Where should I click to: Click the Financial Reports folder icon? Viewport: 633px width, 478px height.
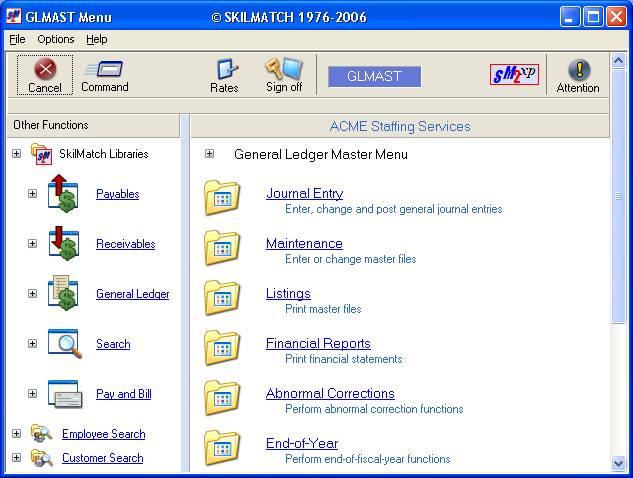[222, 348]
